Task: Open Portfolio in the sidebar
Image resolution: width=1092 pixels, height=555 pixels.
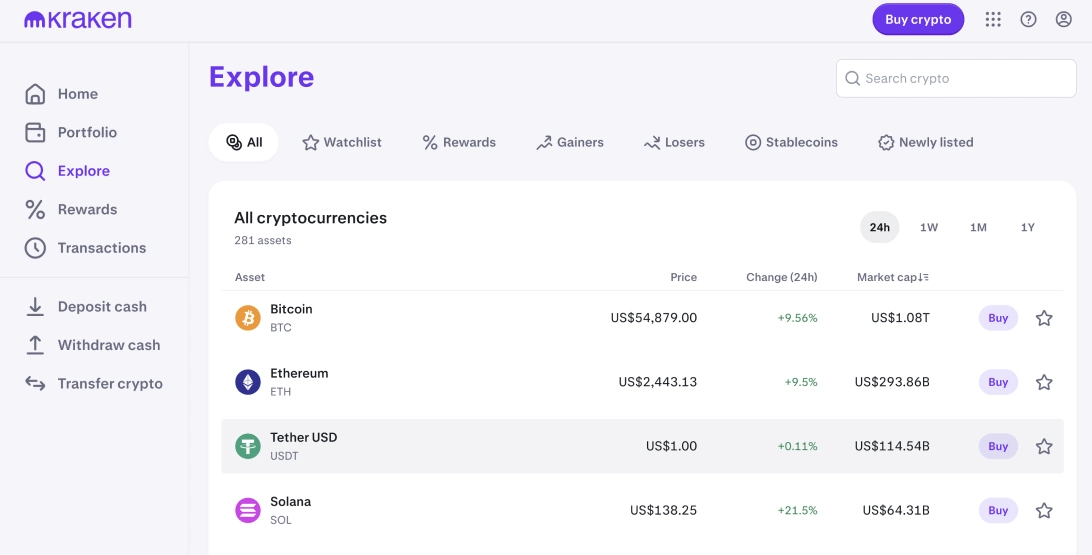Action: coord(87,132)
